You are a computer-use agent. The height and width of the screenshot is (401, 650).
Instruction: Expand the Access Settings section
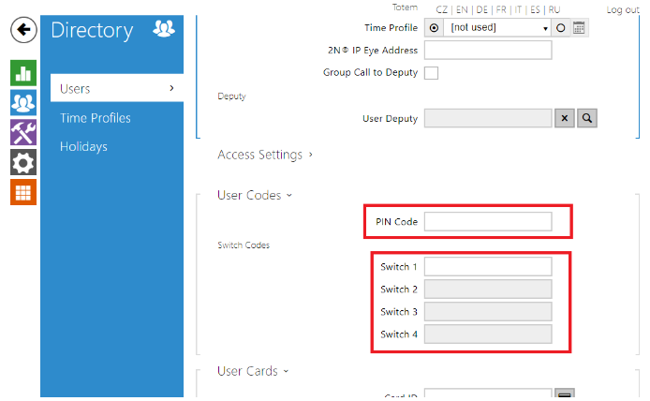click(x=264, y=155)
